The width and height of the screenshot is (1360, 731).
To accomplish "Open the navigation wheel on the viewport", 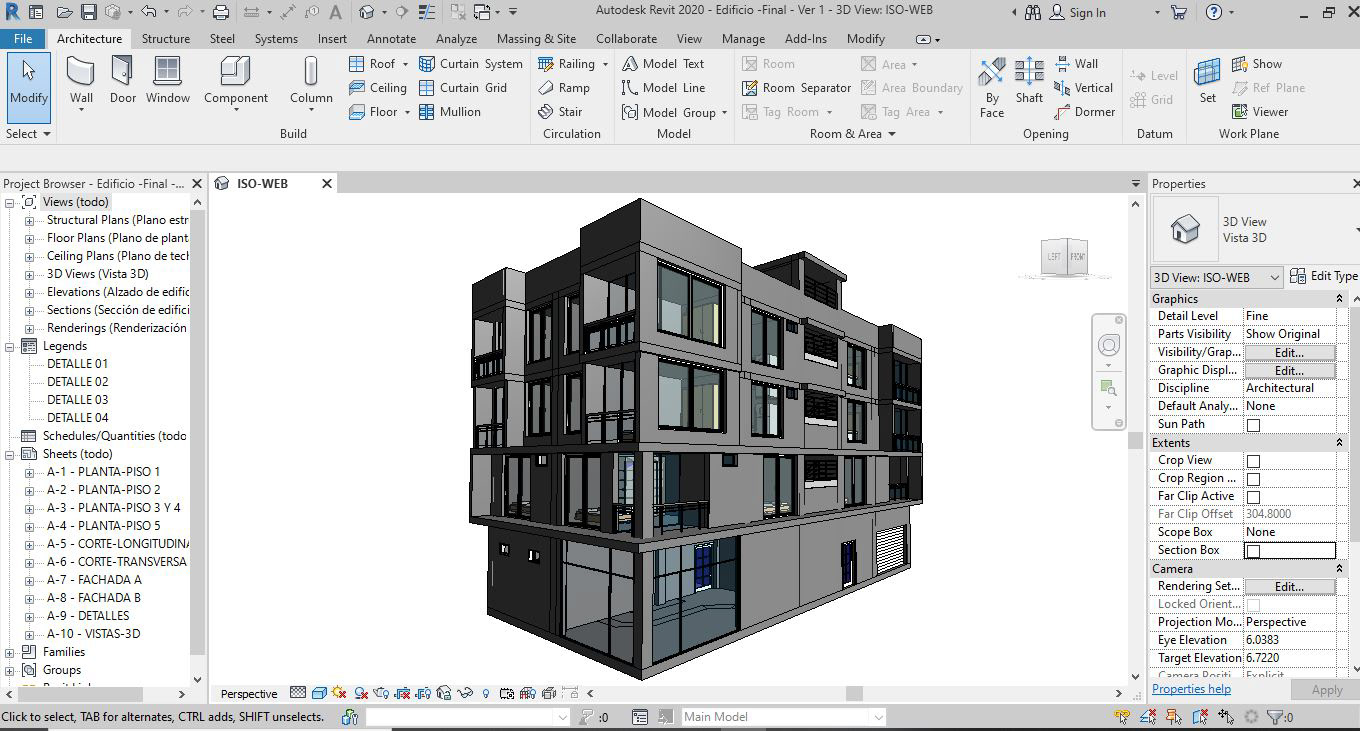I will (x=1108, y=346).
